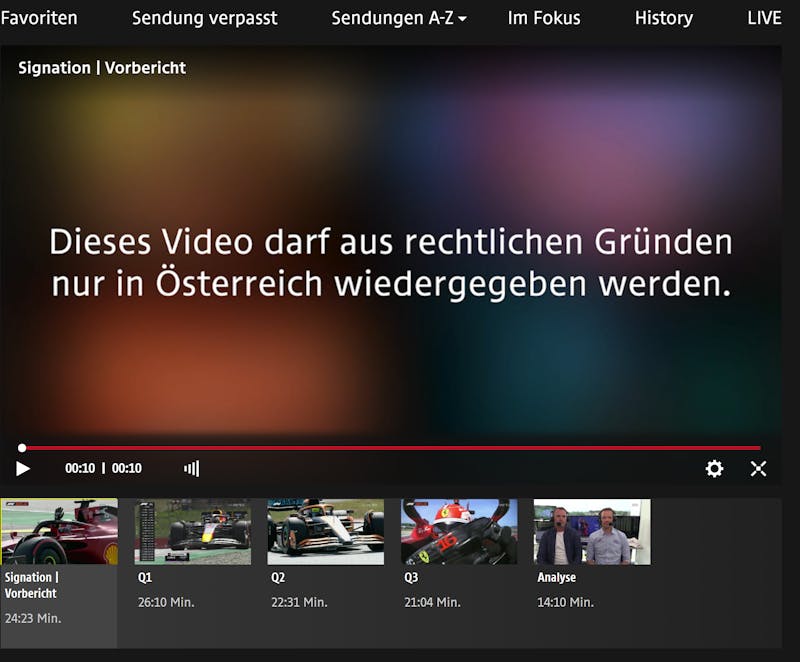800x662 pixels.
Task: Navigate to the History tab
Action: [x=664, y=18]
